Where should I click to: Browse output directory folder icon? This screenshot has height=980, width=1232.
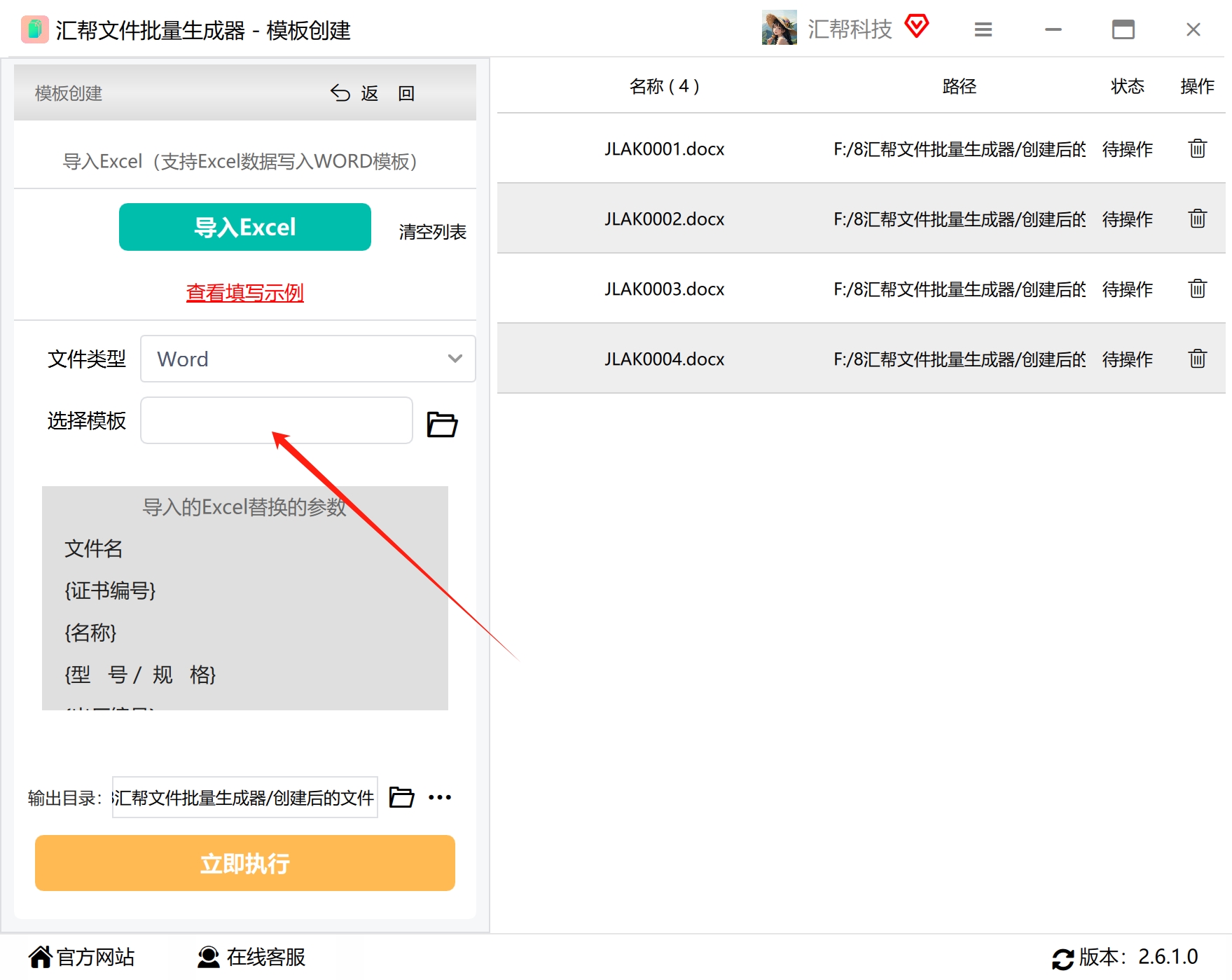(401, 797)
